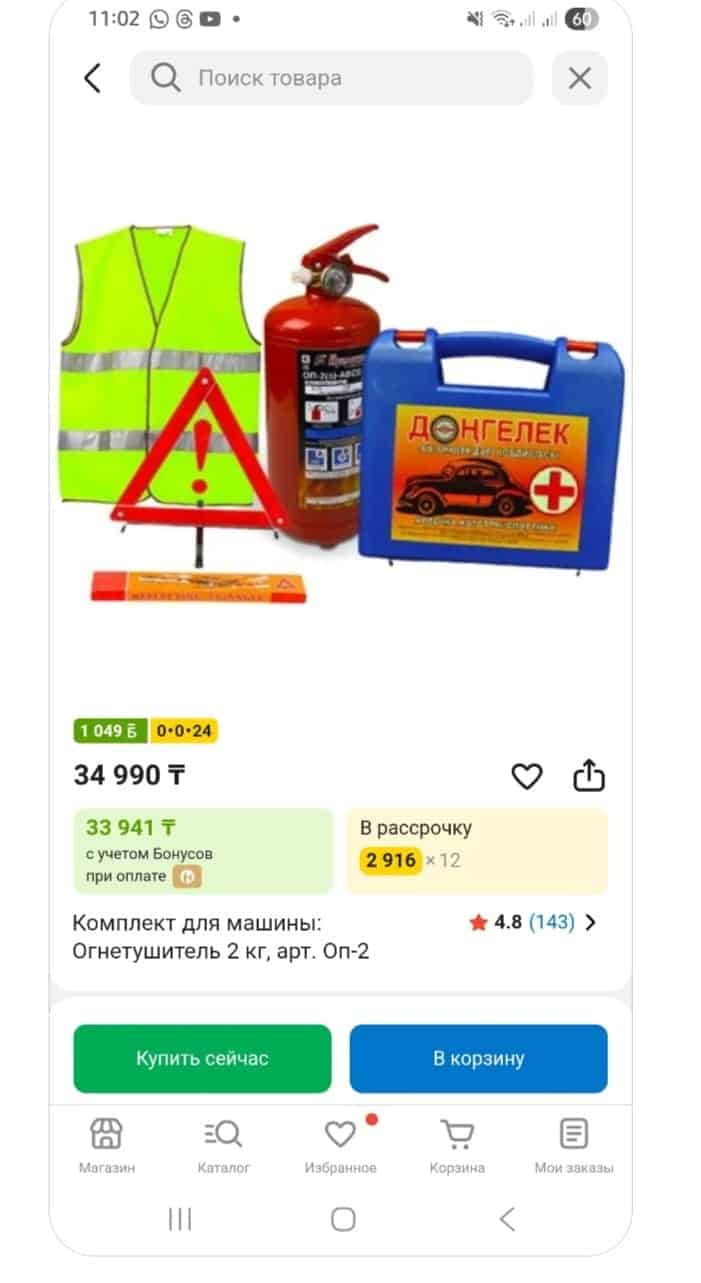This screenshot has width=701, height=1283.
Task: Add product to favorites with heart icon
Action: pyautogui.click(x=527, y=776)
